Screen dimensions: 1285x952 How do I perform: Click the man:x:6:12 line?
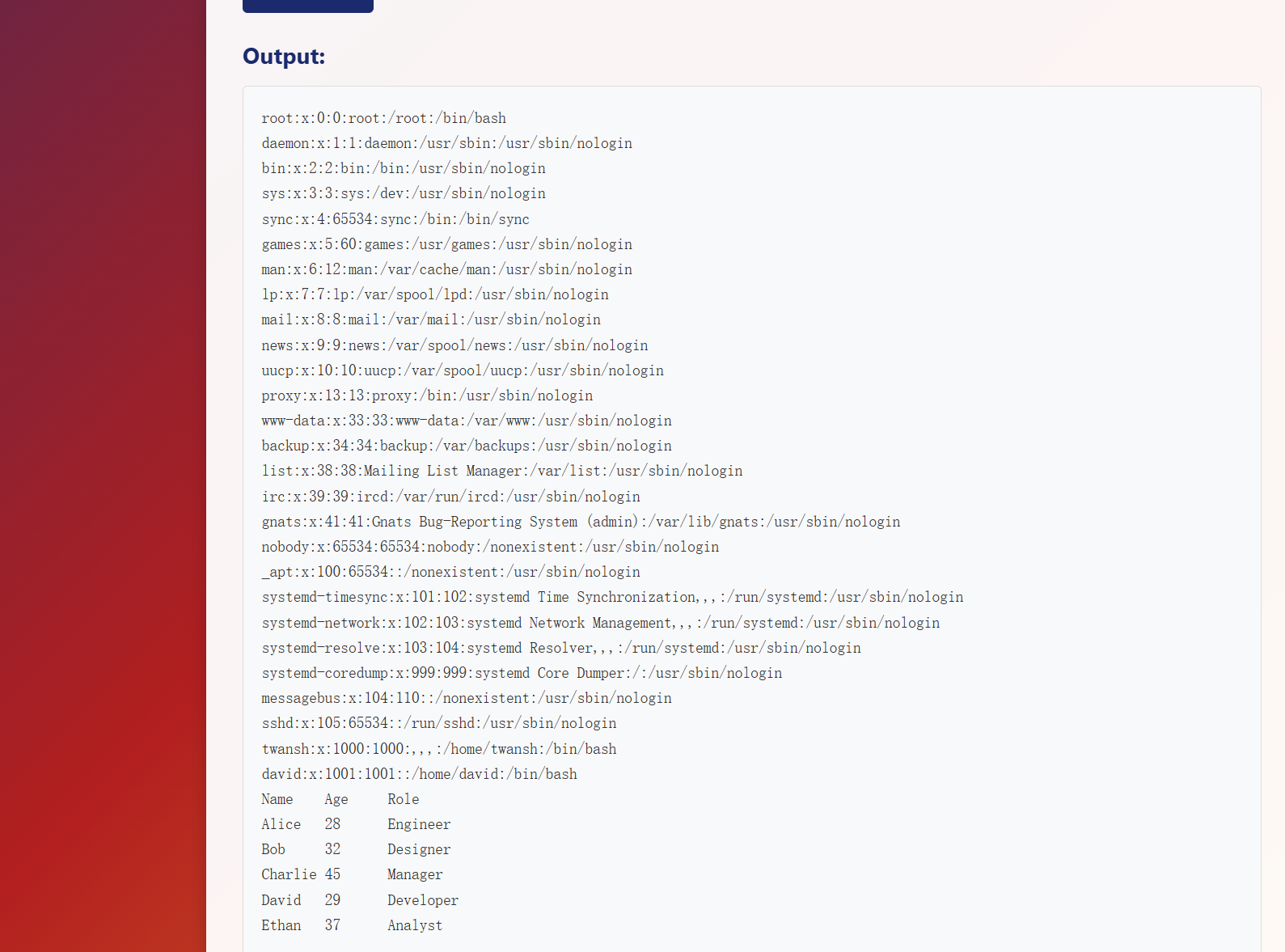[x=447, y=269]
